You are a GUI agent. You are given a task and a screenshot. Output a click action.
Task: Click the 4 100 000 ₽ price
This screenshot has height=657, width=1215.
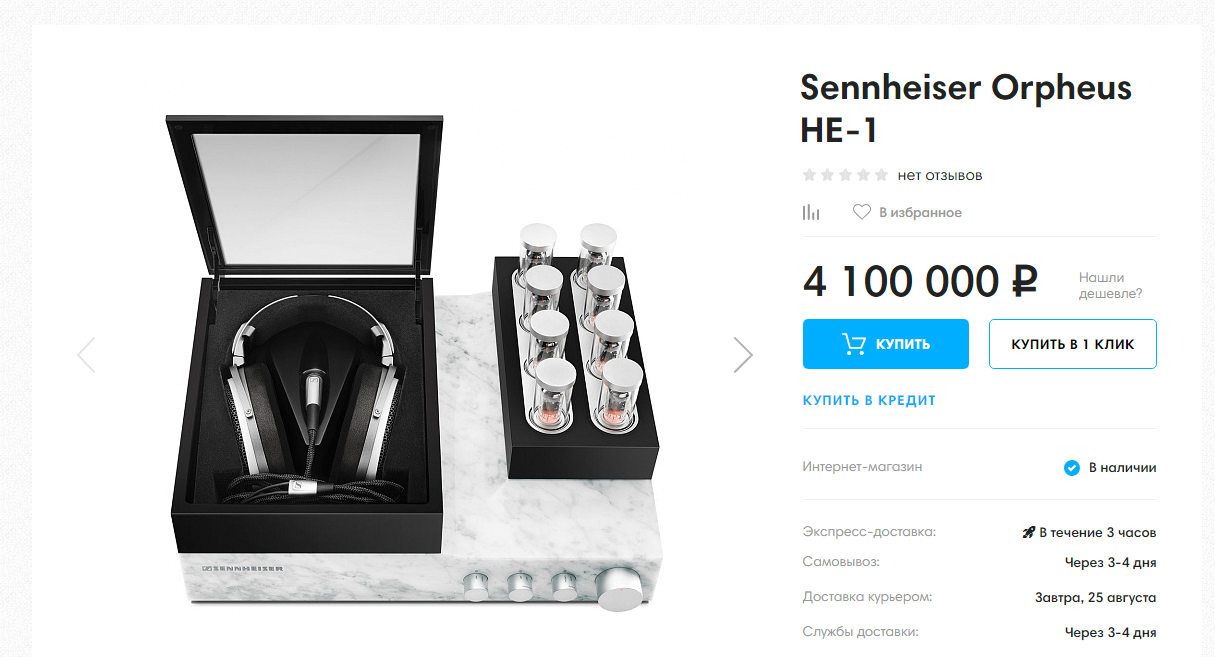pyautogui.click(x=920, y=282)
